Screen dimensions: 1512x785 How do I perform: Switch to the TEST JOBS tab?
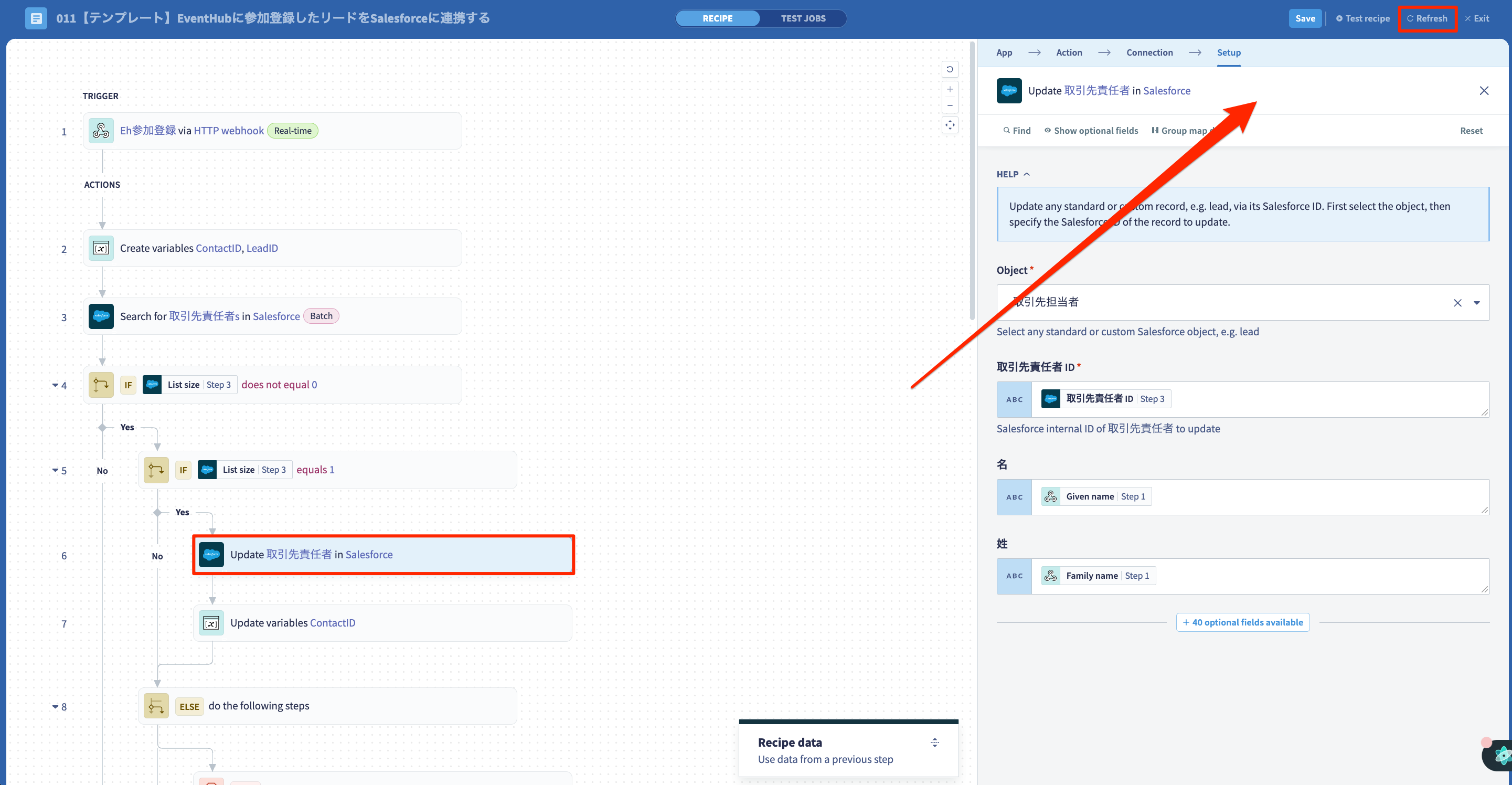coord(803,18)
